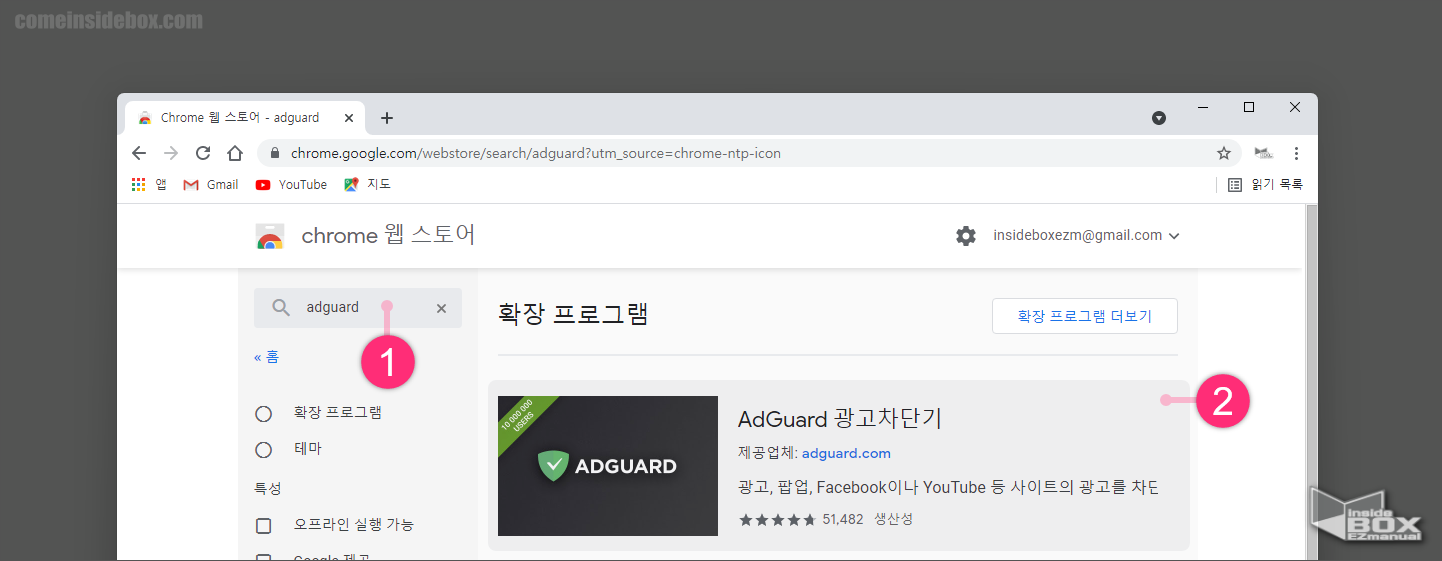Open AdGuard extension thumbnail image
This screenshot has width=1442, height=561.
point(608,466)
